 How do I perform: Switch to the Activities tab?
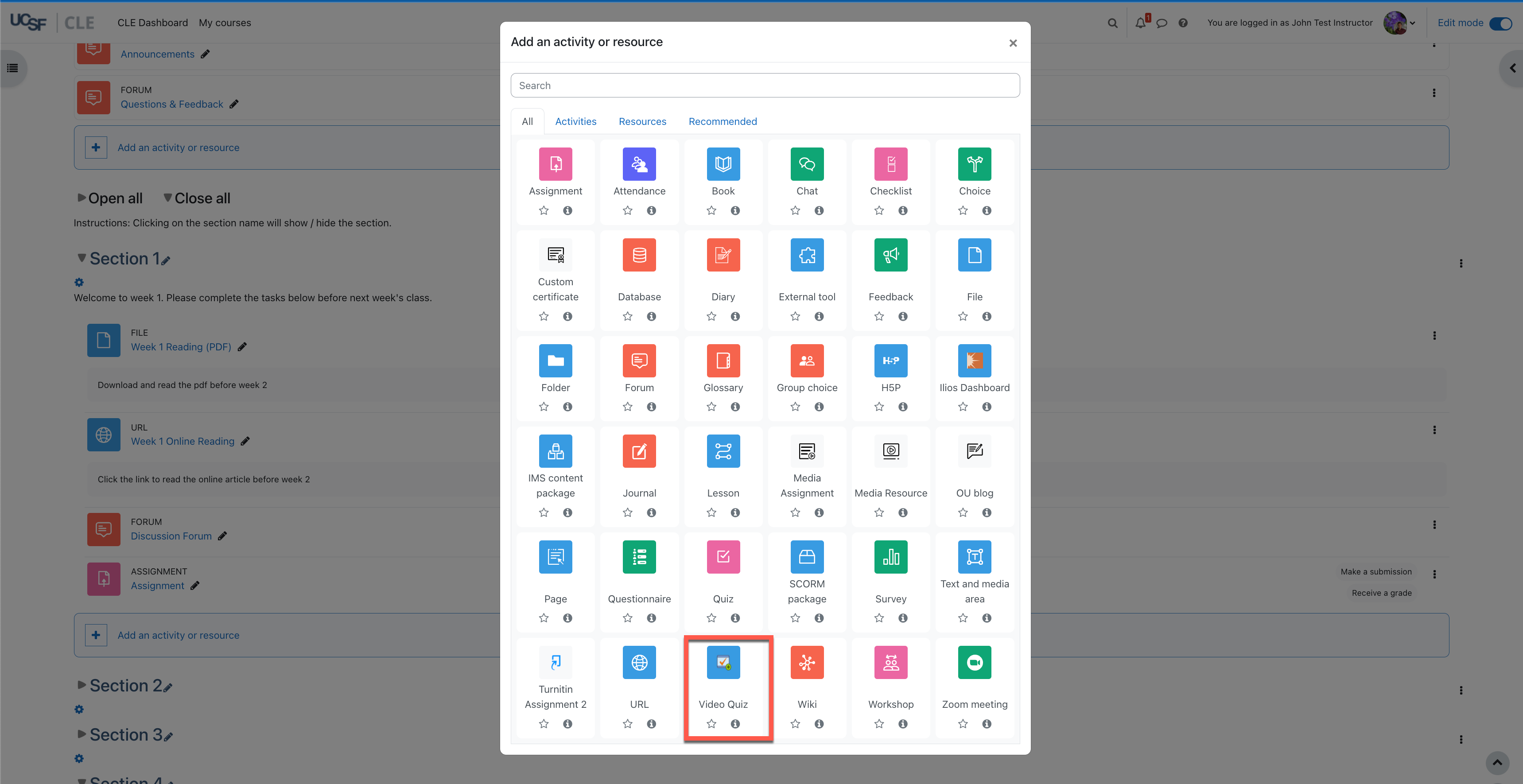575,121
